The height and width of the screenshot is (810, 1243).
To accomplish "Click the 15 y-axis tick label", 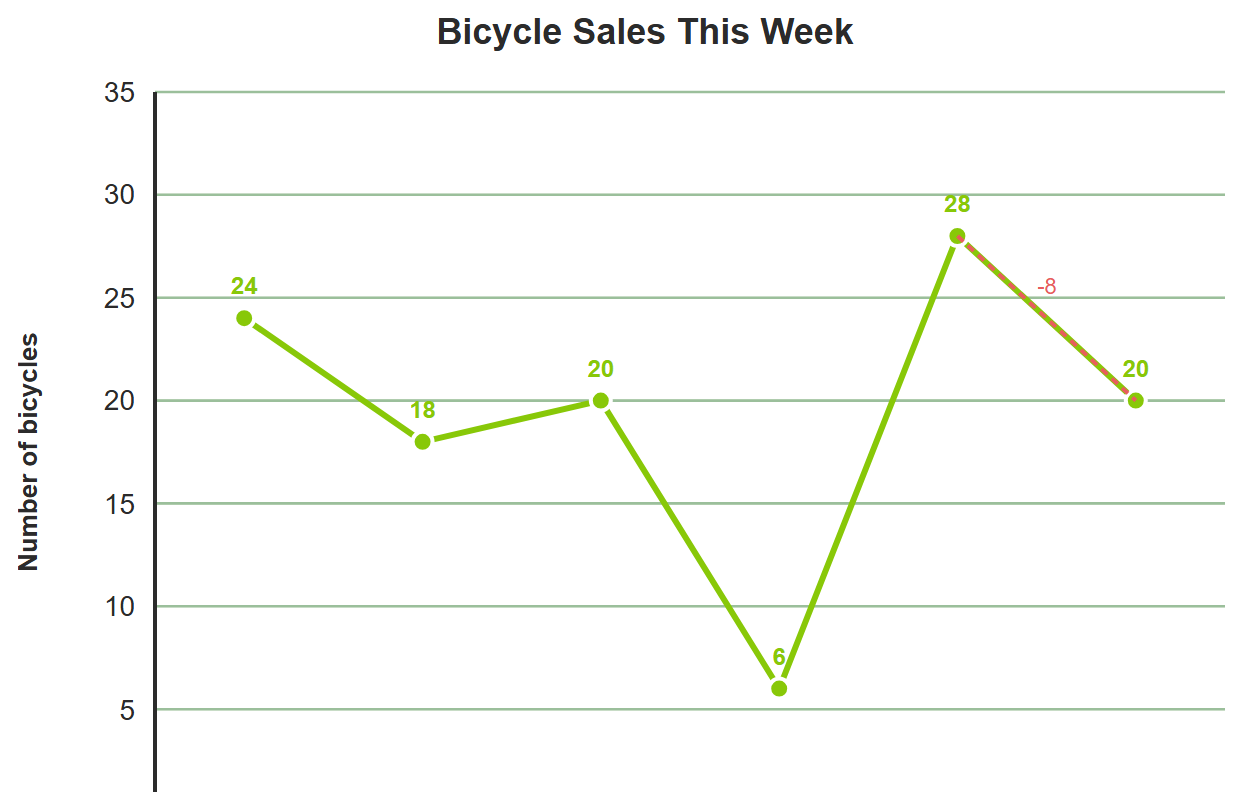I will [x=119, y=504].
